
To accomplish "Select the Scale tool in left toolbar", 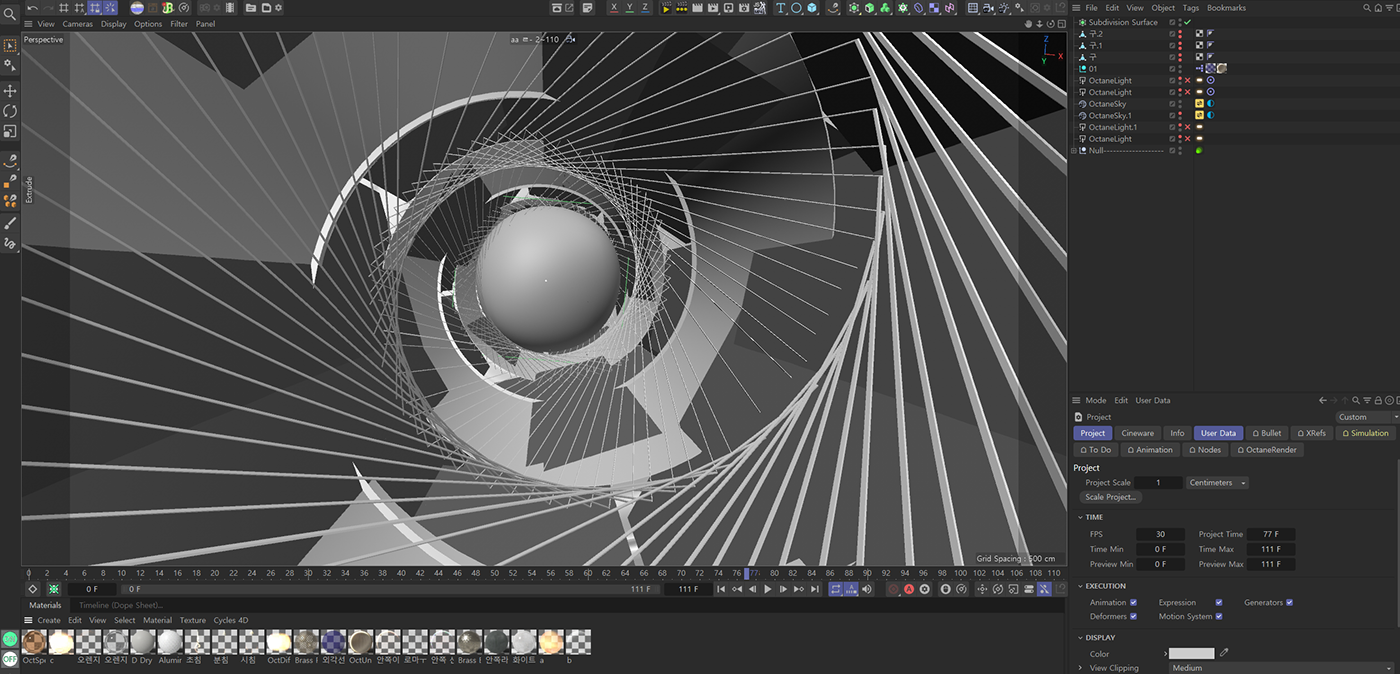I will point(10,131).
